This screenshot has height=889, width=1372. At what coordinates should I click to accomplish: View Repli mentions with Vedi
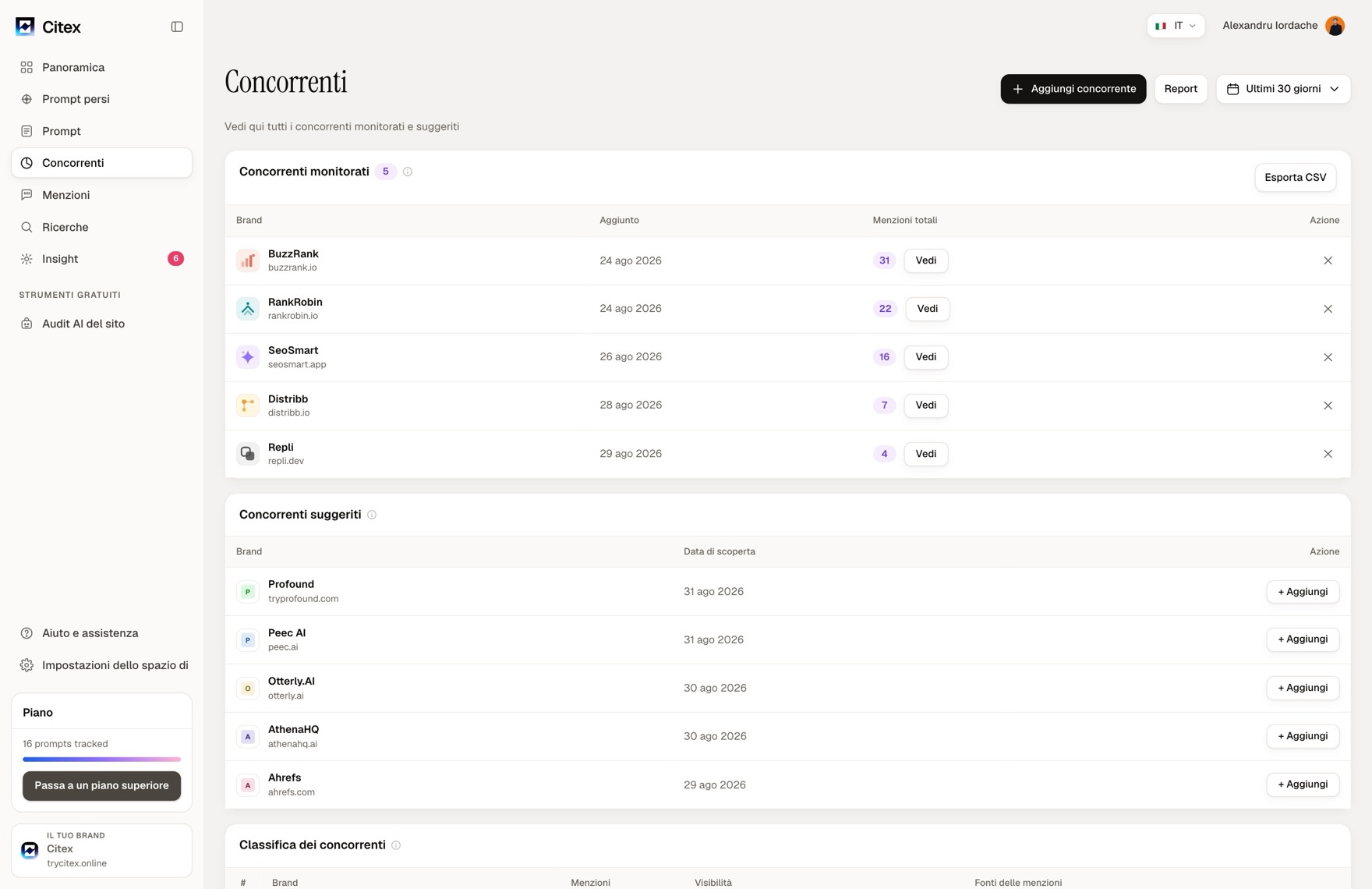point(926,454)
